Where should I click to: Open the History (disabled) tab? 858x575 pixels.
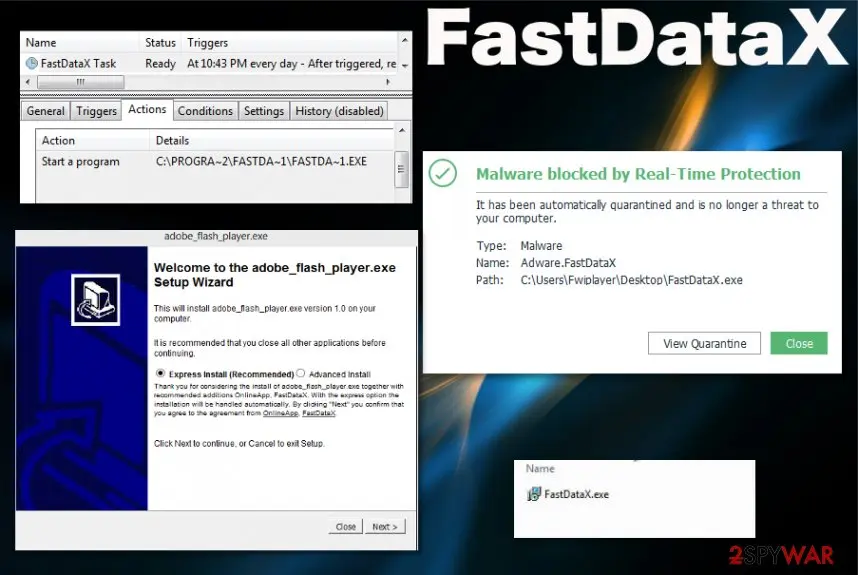pyautogui.click(x=339, y=111)
